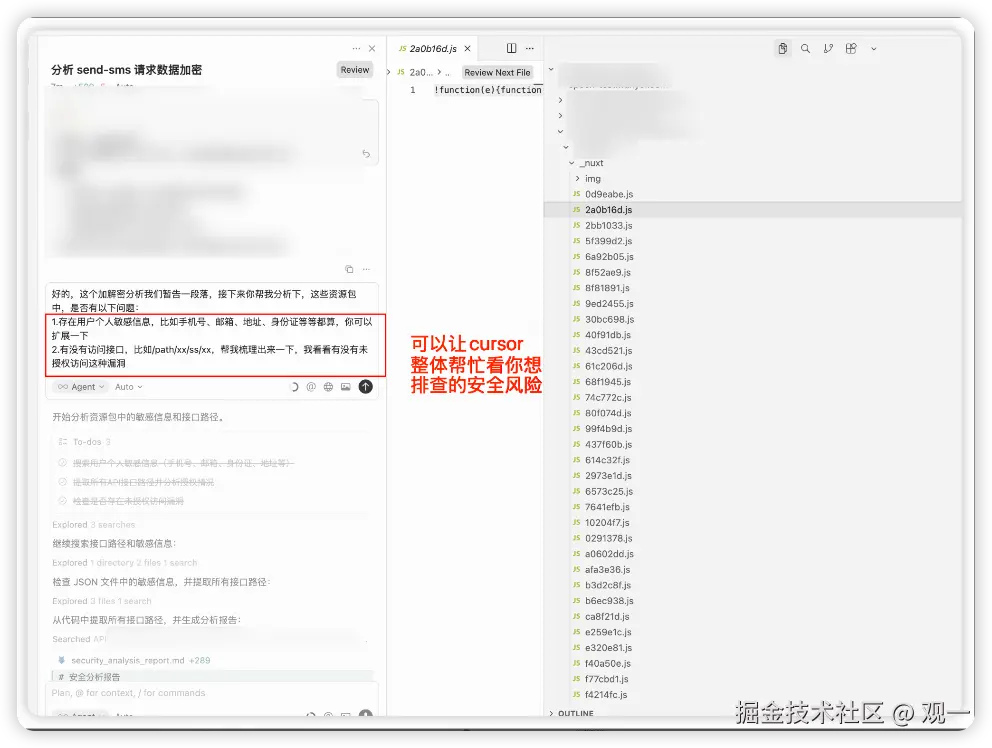
Task: Expand Explored 3 files 1 search entry
Action: point(102,601)
